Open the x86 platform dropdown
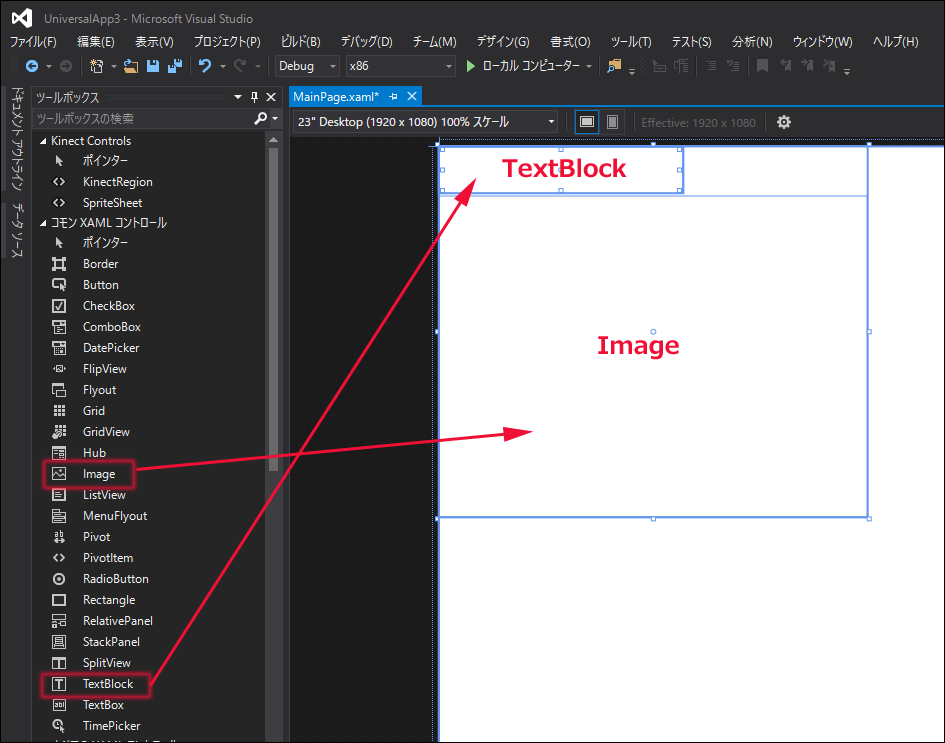This screenshot has height=743, width=945. pos(400,66)
